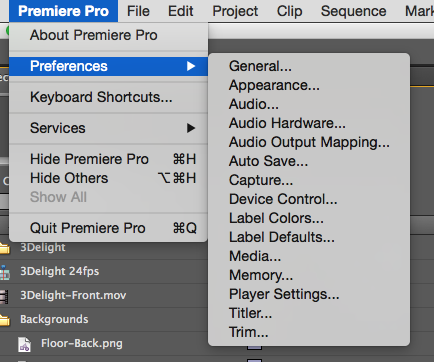Expand the Services submenu arrow
The height and width of the screenshot is (362, 434).
point(191,128)
